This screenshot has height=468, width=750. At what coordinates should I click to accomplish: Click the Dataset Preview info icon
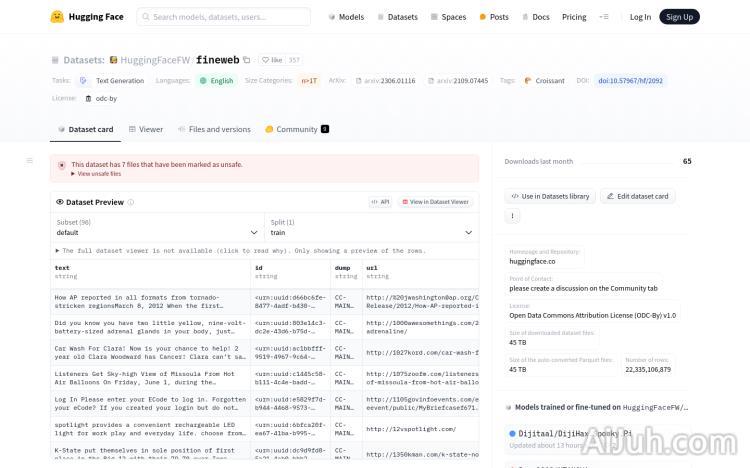tap(131, 202)
